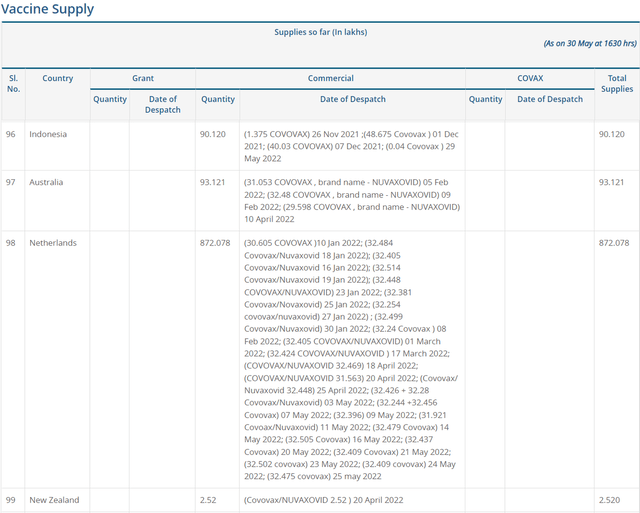
Task: Click the 'As on 30 May' timestamp note
Action: [589, 44]
